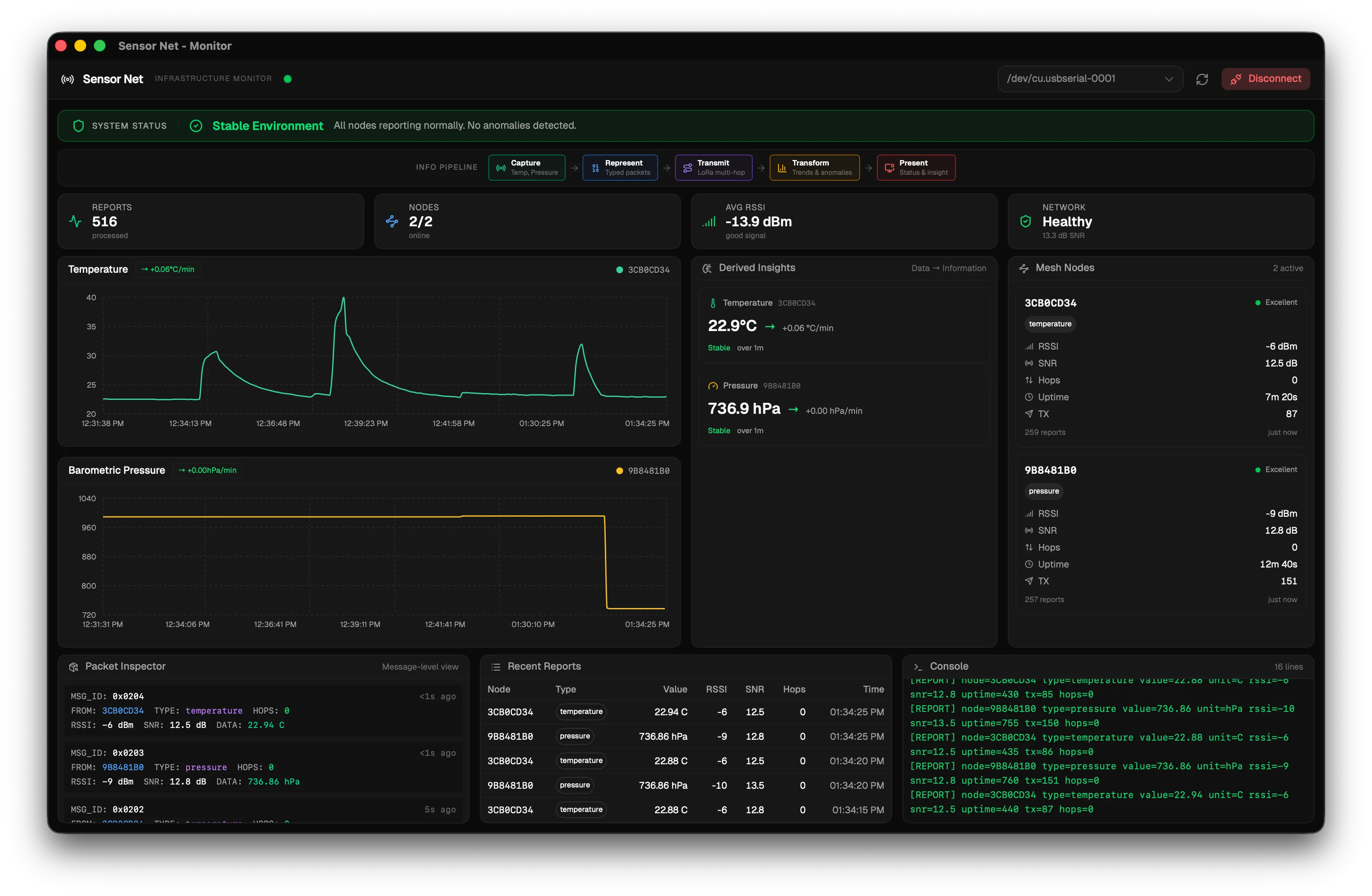This screenshot has height=896, width=1372.
Task: Click the Time column header in Recent Reports
Action: click(x=874, y=690)
